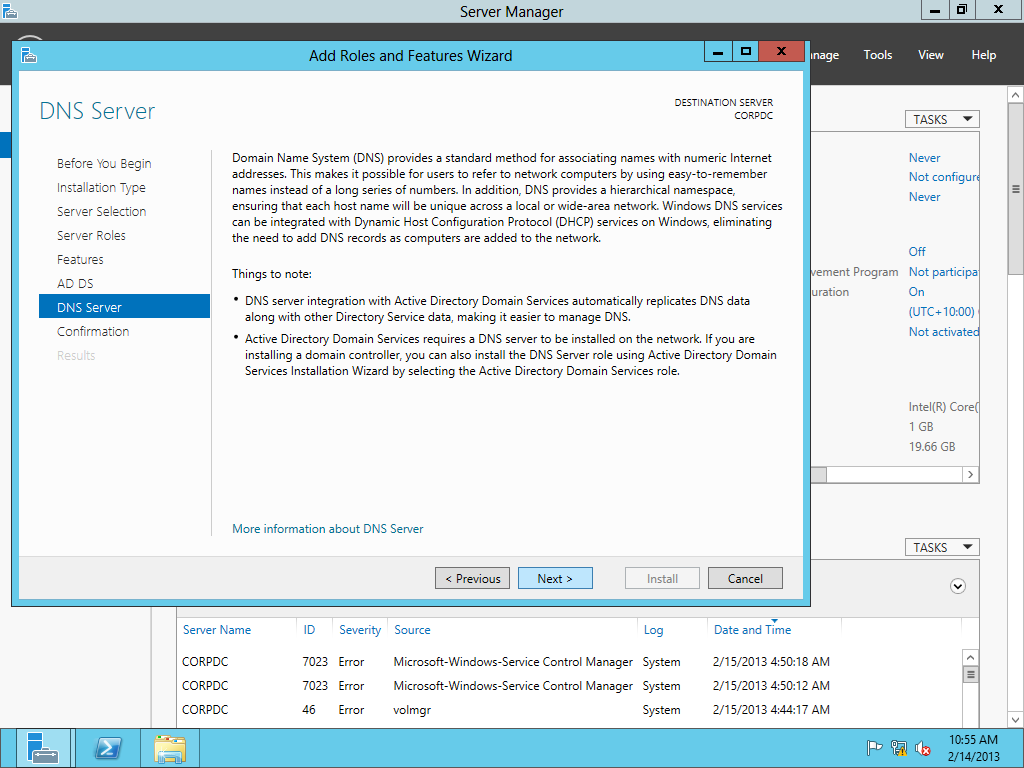Go to the Server Roles wizard step

point(91,235)
